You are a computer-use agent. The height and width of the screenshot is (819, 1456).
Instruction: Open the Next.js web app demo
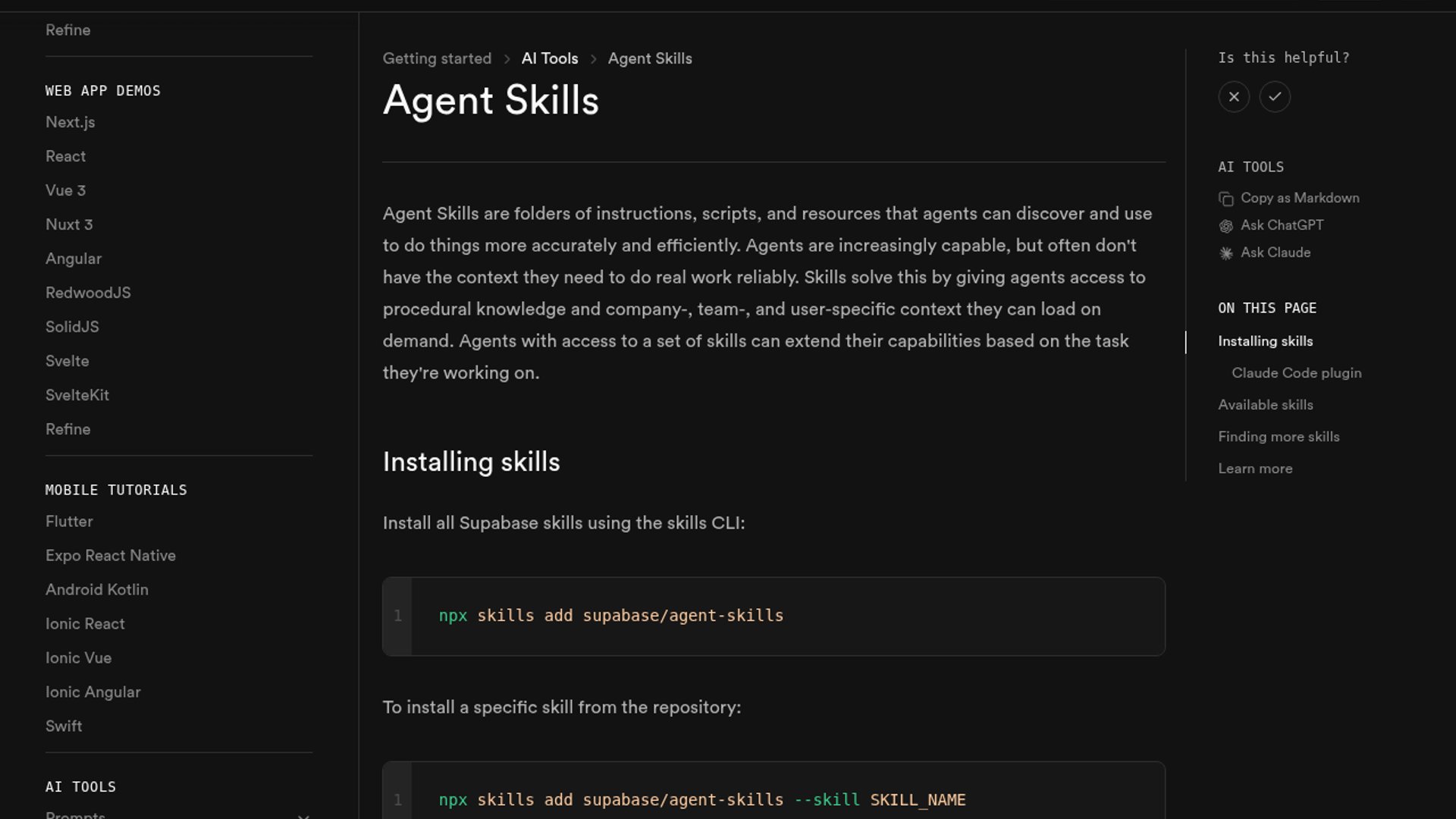(x=70, y=122)
